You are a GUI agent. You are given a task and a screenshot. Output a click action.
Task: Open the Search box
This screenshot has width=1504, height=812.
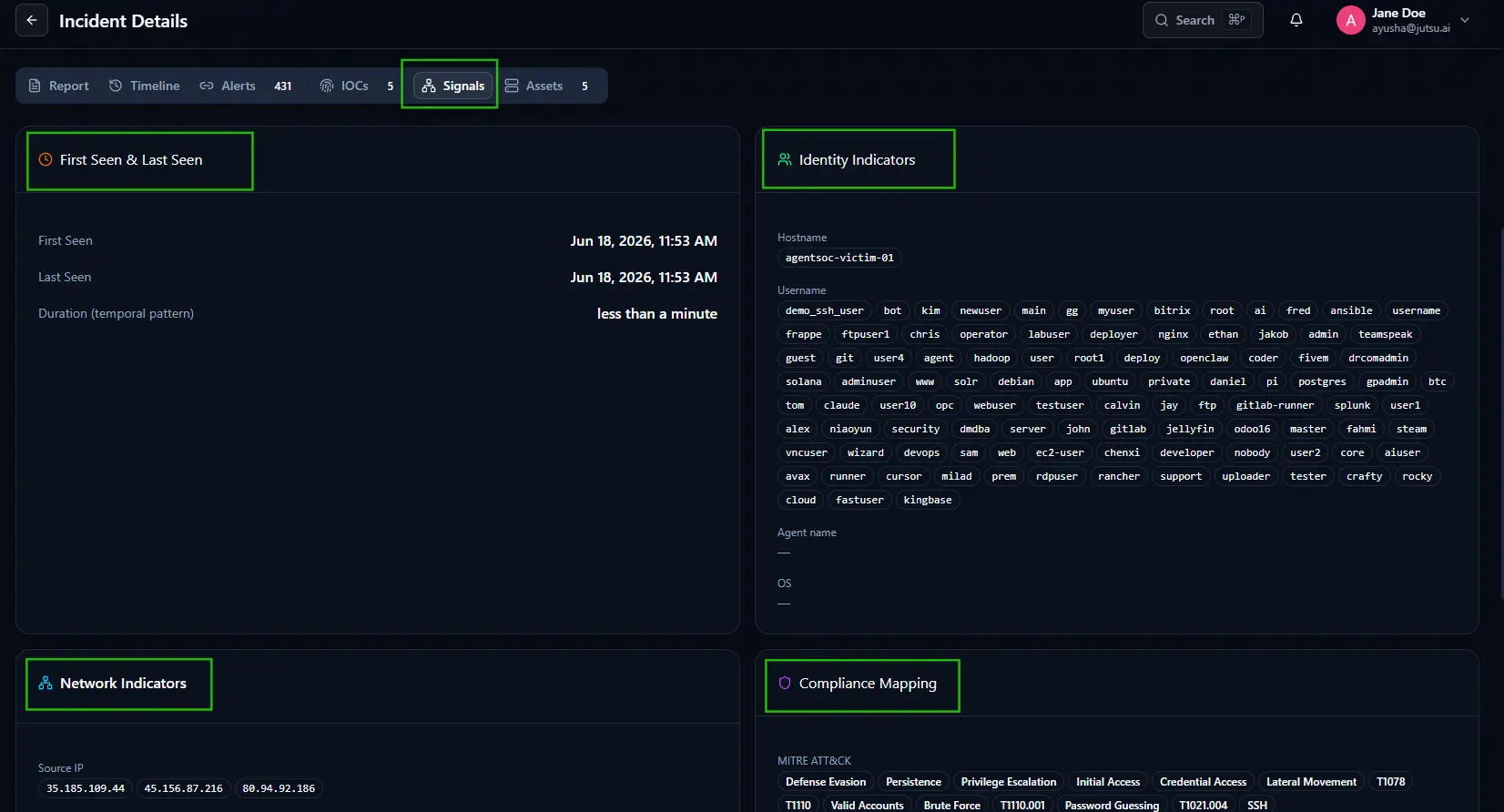coord(1203,20)
